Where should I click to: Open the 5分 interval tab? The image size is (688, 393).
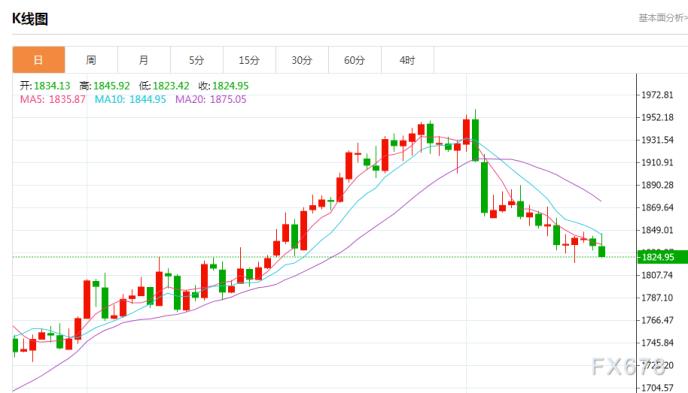tap(197, 60)
